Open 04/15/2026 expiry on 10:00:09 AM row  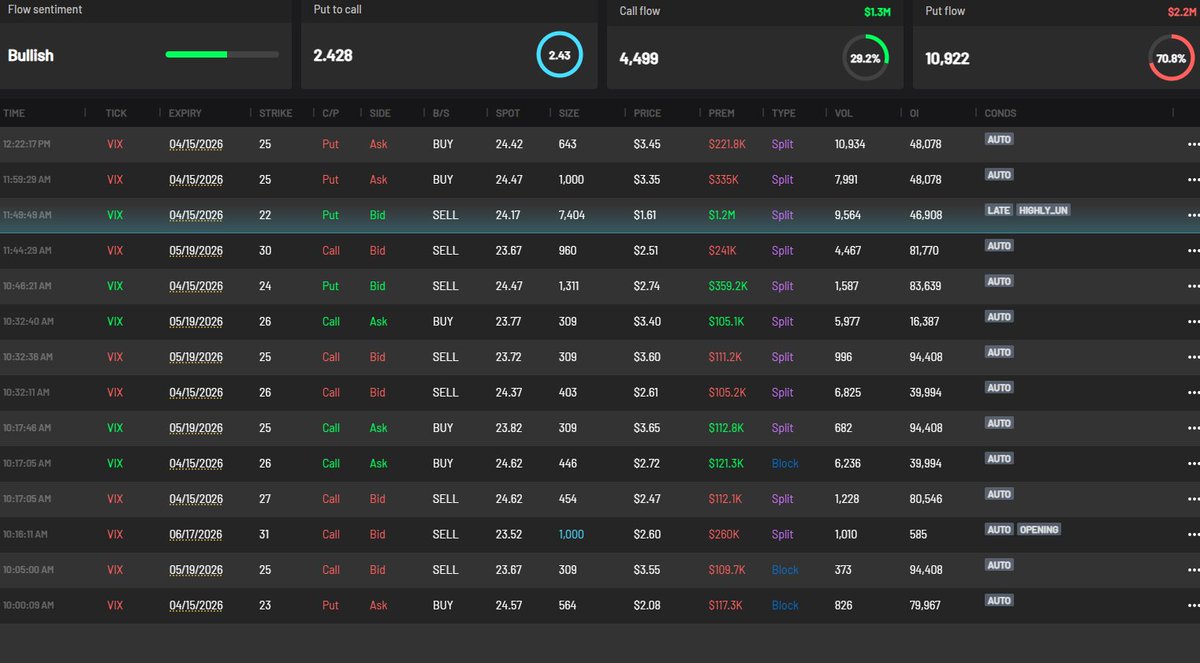pyautogui.click(x=195, y=606)
